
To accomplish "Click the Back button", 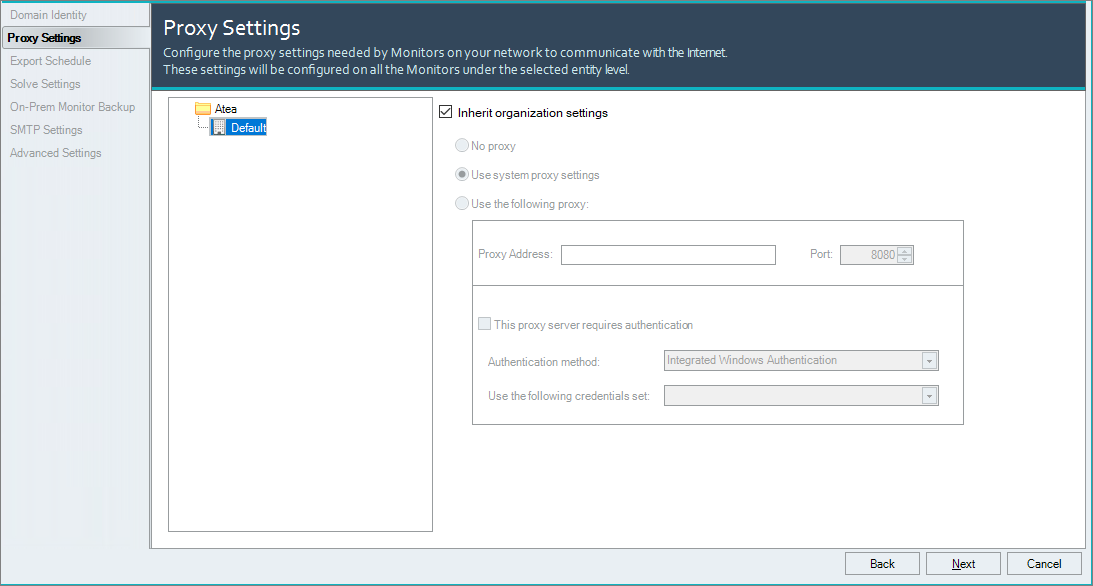I will tap(882, 564).
